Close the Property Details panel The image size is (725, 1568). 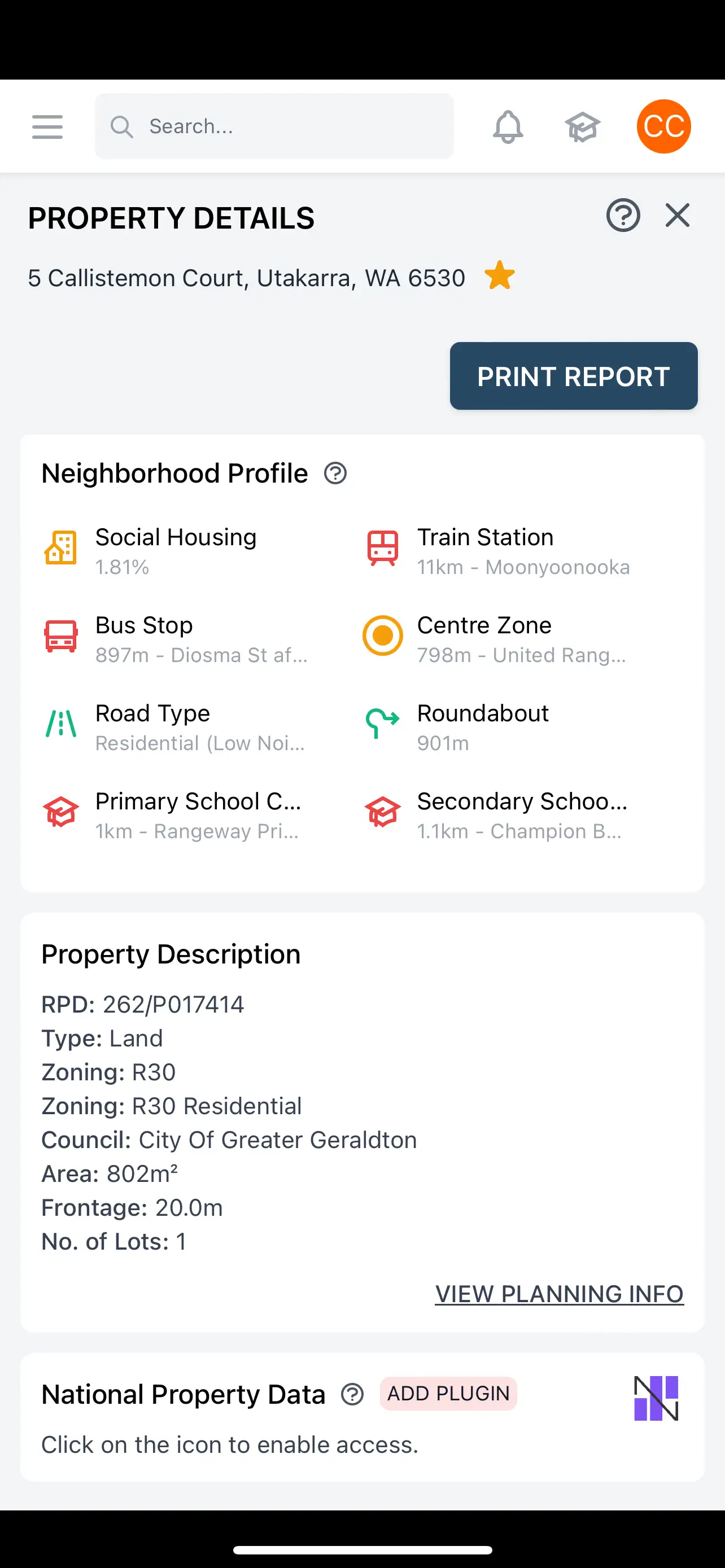(677, 216)
